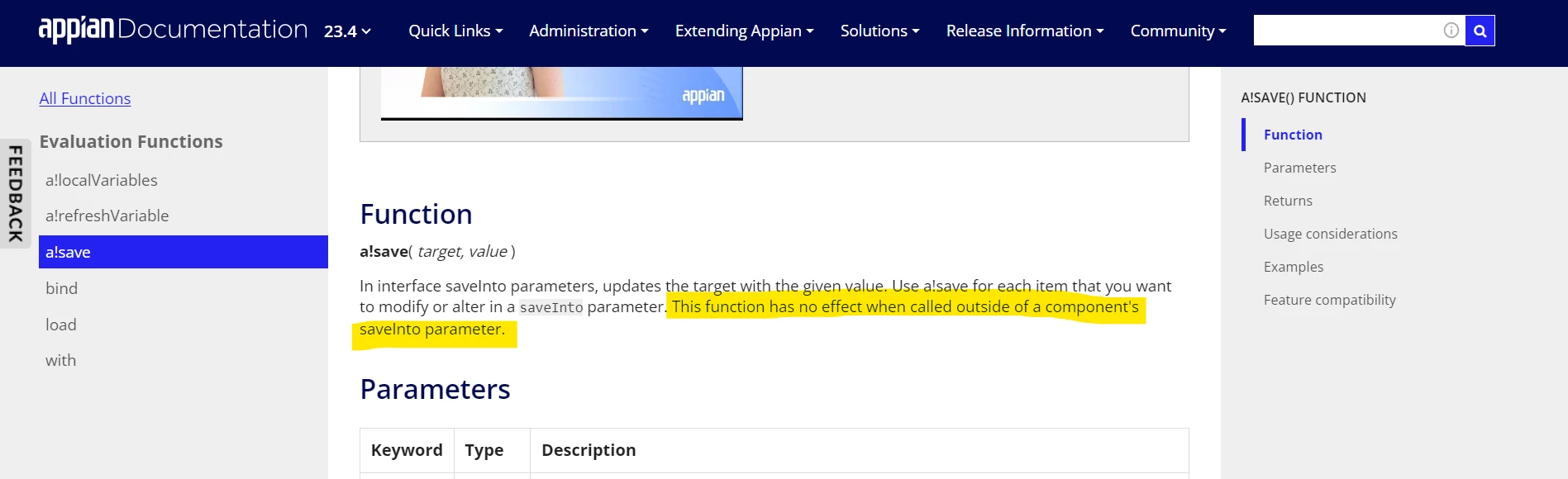This screenshot has height=479, width=1568.
Task: Jump to the Function section link
Action: pos(1293,135)
